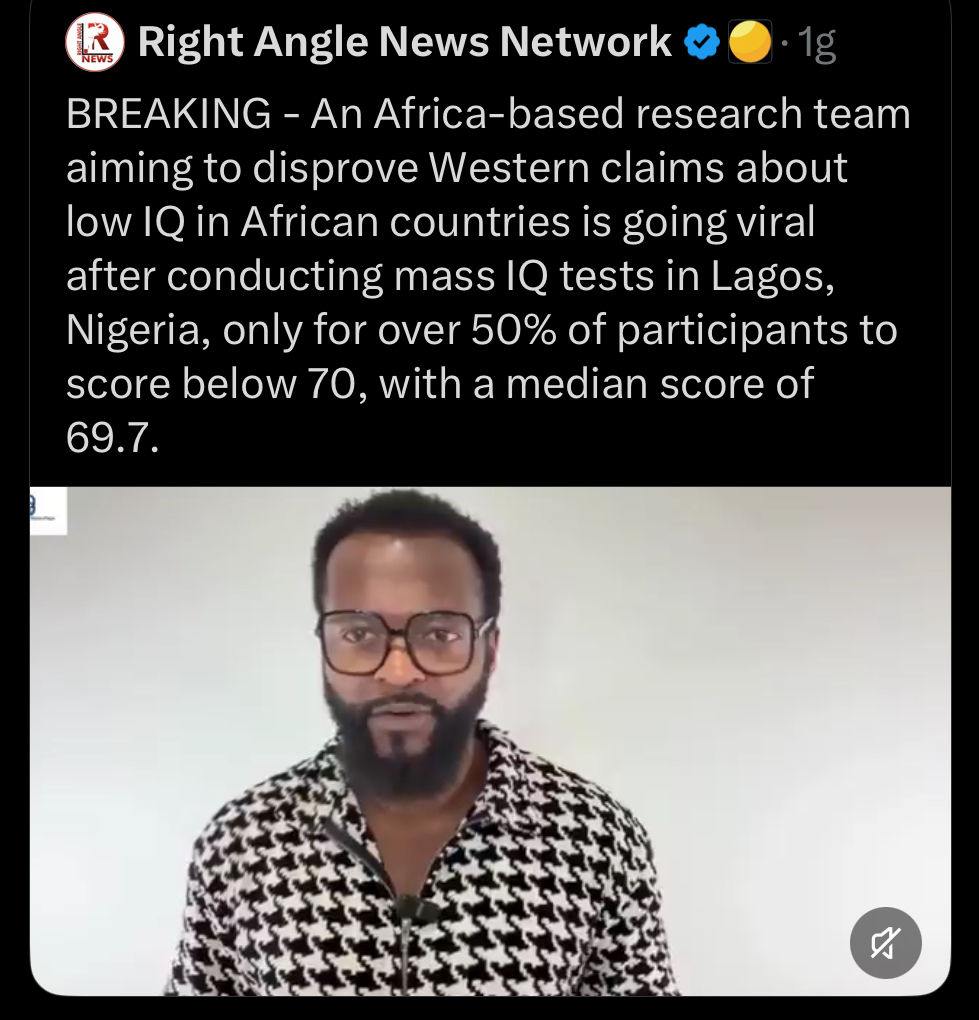Click the word "Nigeria," in the post text
The image size is (979, 1020).
(137, 331)
